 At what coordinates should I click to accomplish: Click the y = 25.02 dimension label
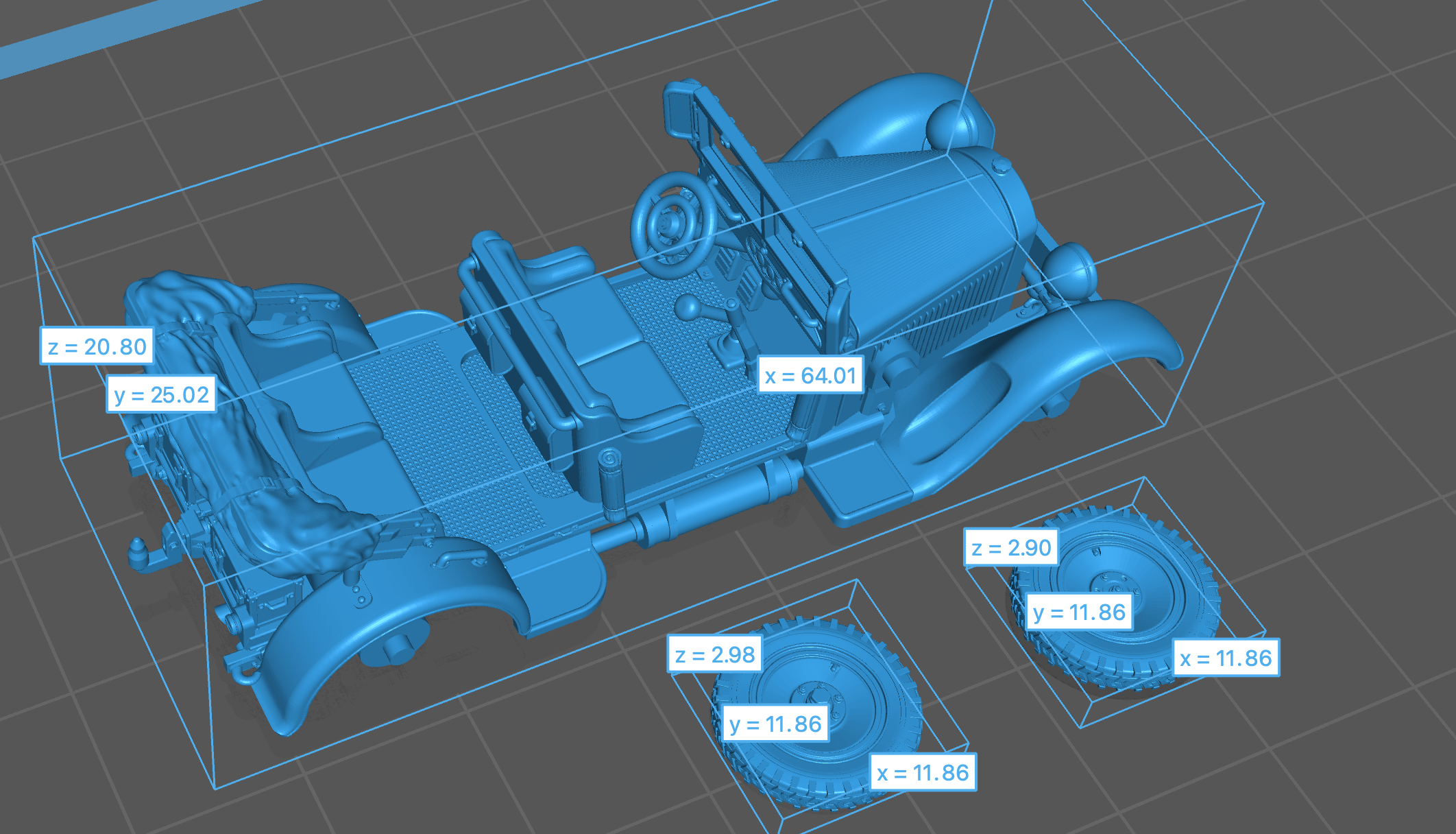161,394
